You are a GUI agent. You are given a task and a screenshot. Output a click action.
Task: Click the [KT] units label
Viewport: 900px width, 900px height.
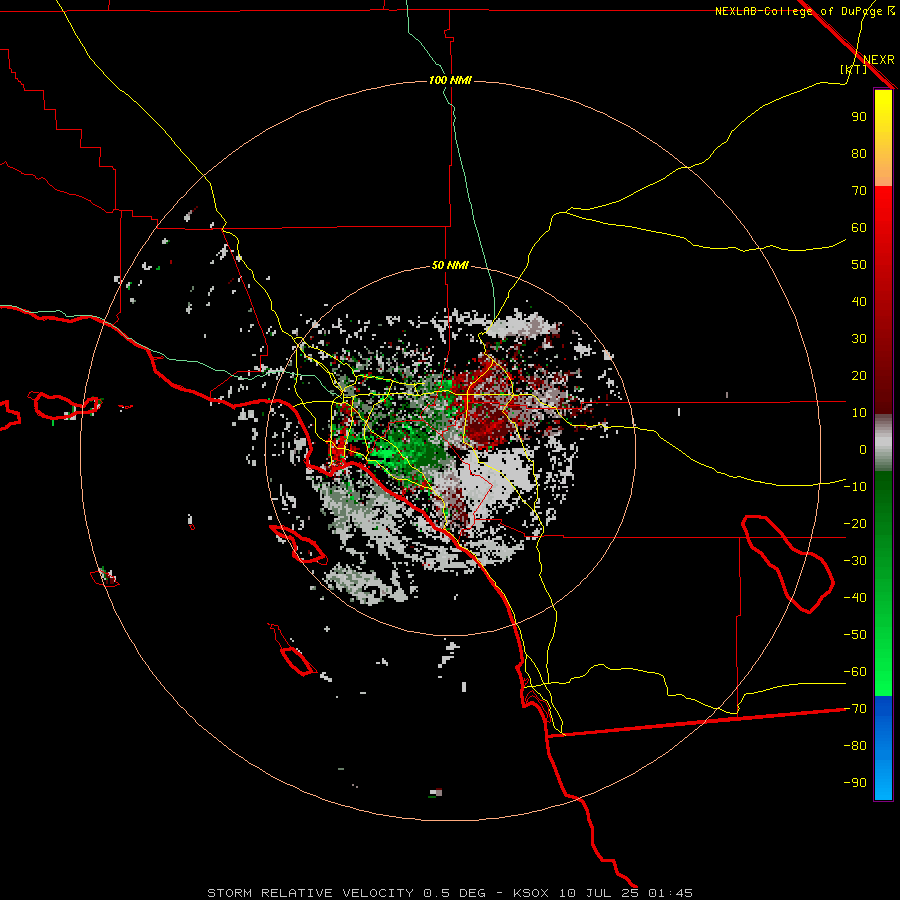(x=854, y=69)
